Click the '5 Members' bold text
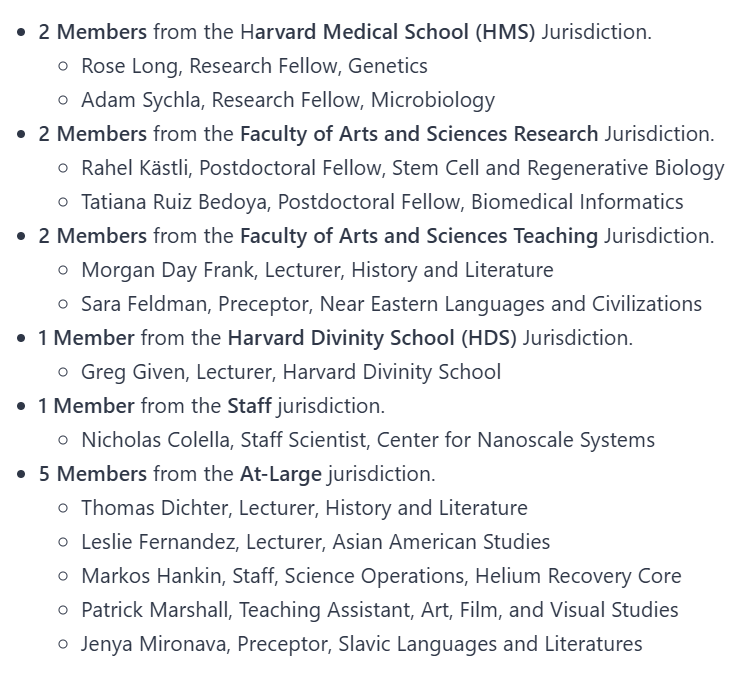The image size is (754, 679). (92, 474)
